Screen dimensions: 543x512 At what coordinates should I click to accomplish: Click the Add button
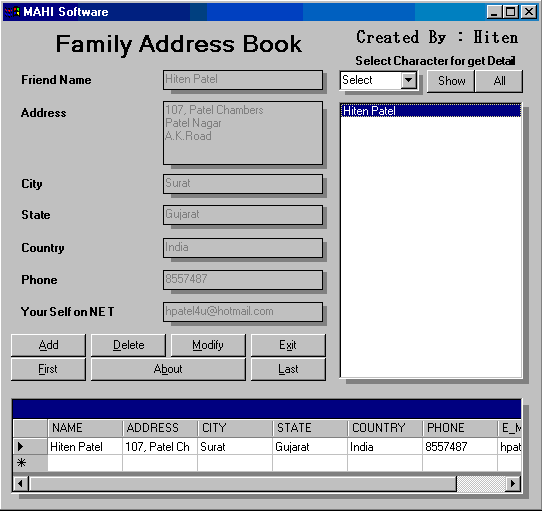pyautogui.click(x=48, y=345)
